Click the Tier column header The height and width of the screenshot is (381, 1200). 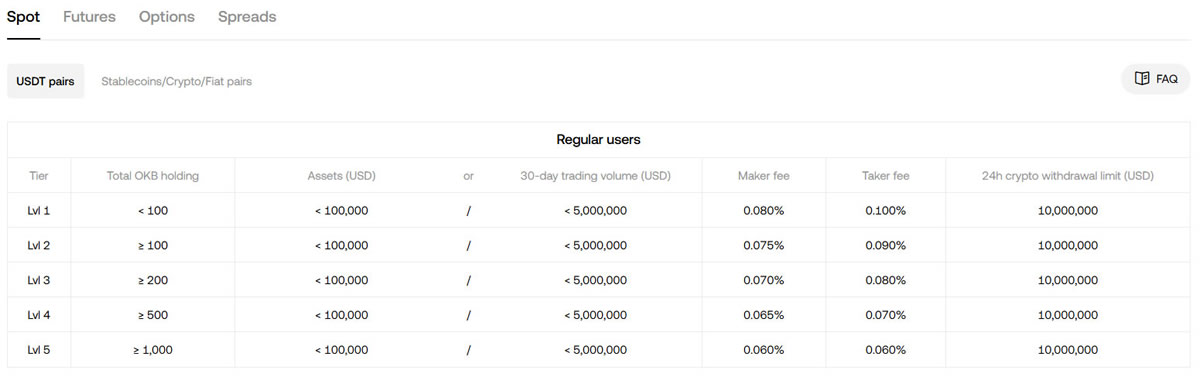[39, 175]
